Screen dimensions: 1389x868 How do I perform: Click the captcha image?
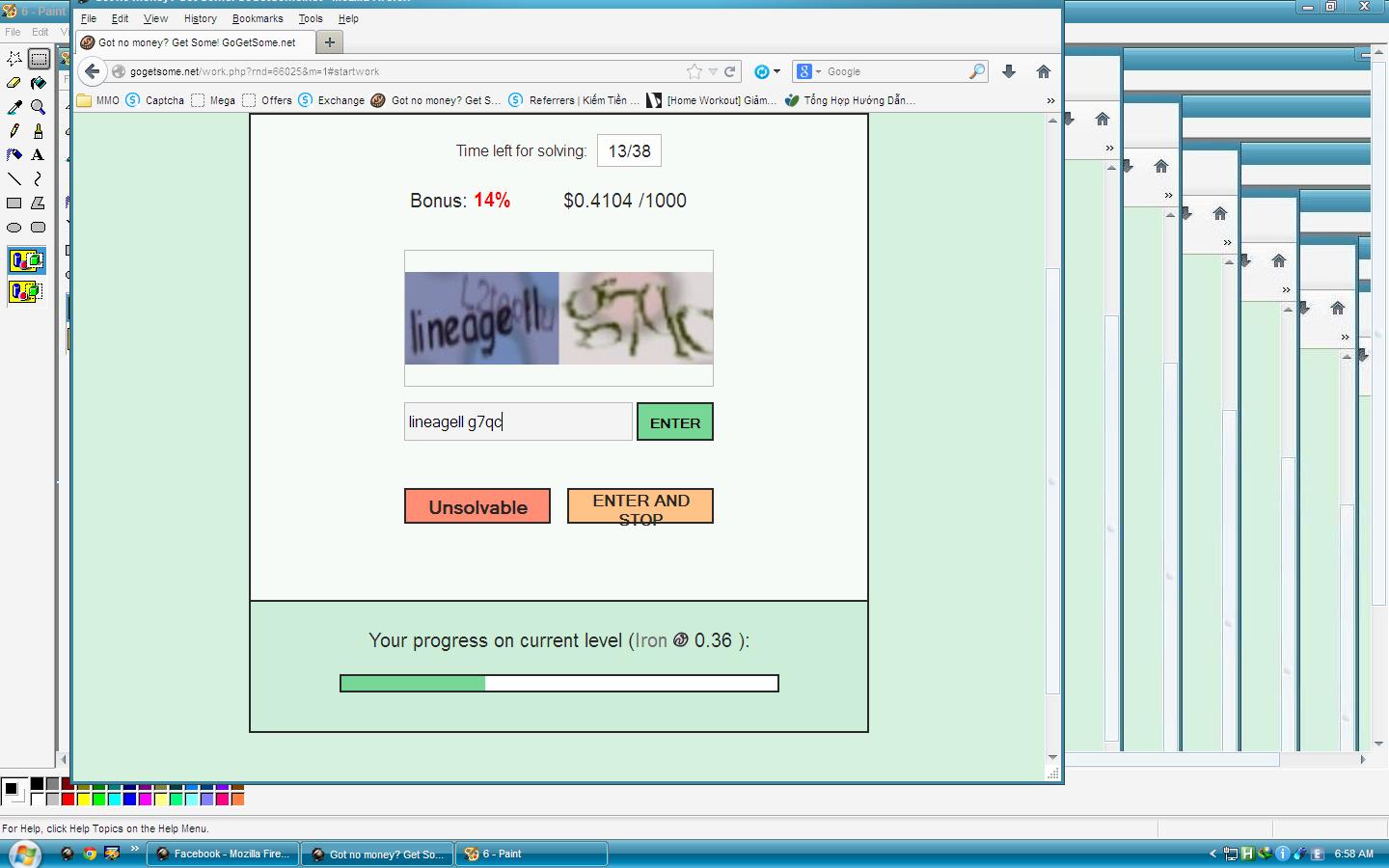pos(558,318)
